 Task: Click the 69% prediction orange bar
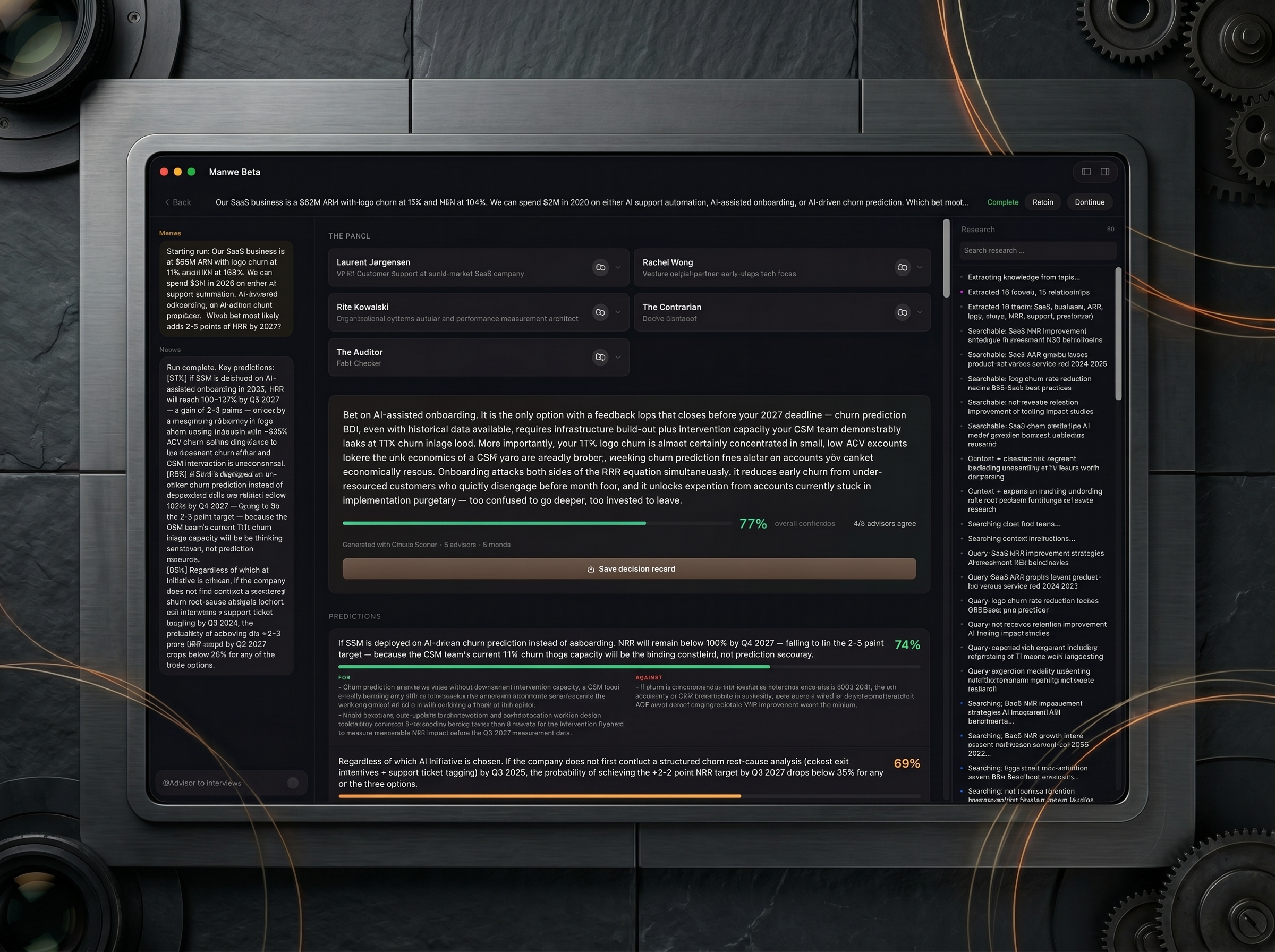click(x=629, y=796)
